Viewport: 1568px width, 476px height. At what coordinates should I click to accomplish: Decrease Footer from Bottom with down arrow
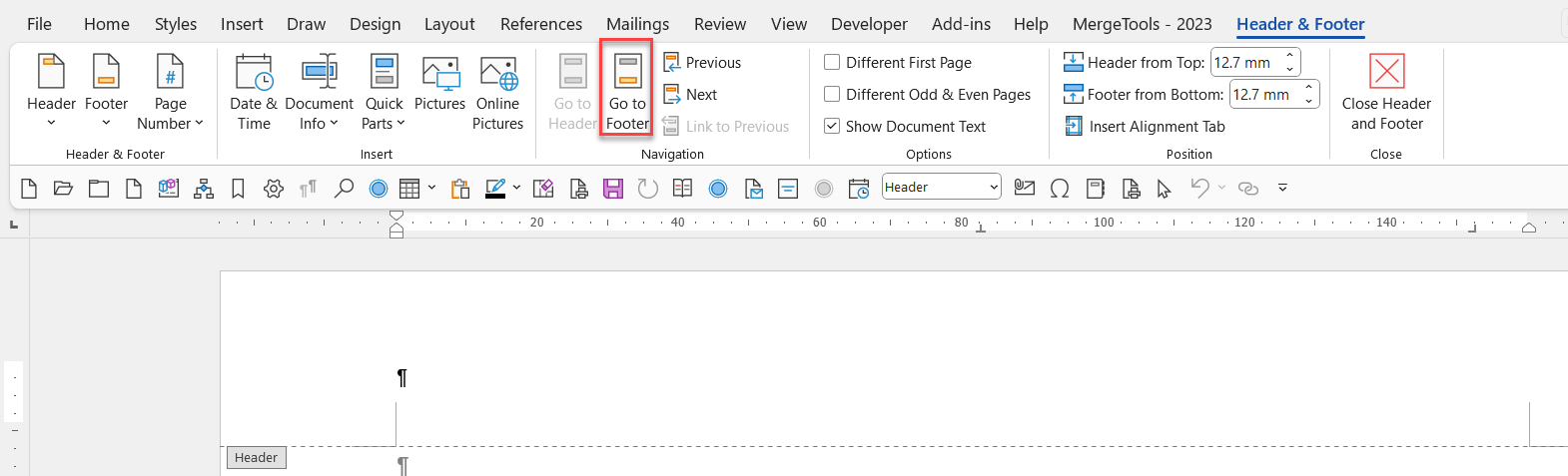point(1308,101)
